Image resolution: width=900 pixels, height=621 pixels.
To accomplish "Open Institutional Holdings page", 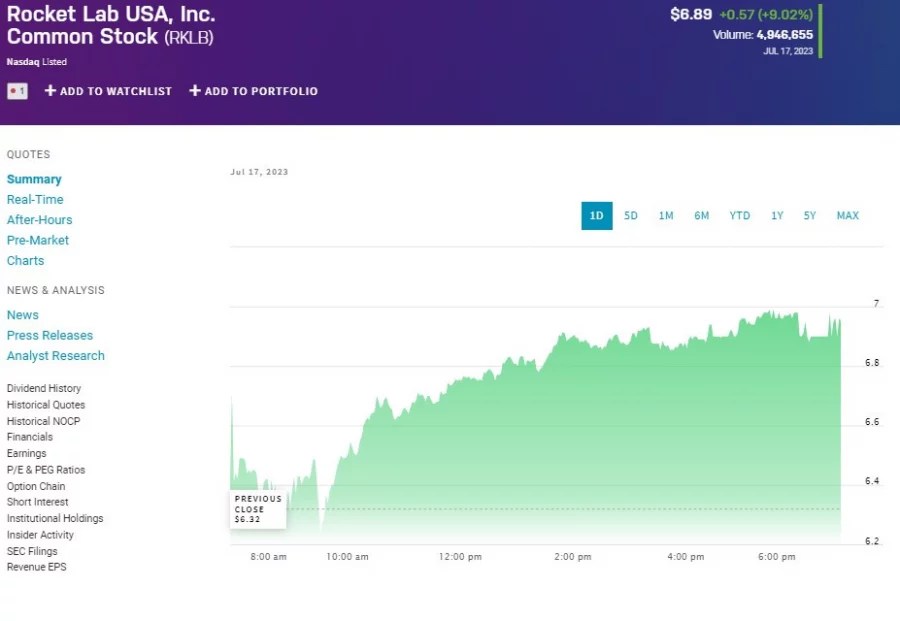I will click(55, 518).
